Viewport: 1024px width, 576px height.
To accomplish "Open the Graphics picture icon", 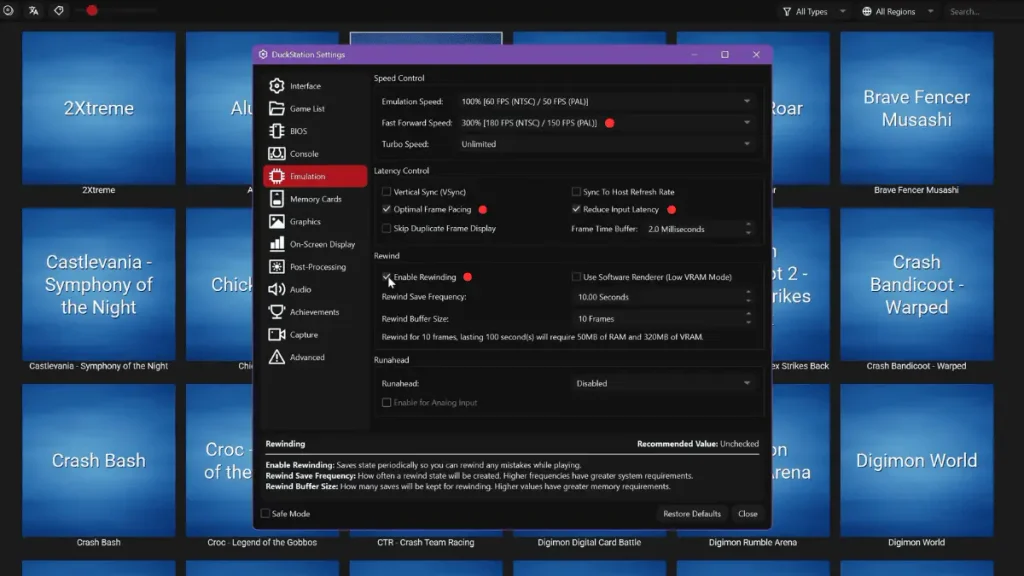I will tap(277, 221).
